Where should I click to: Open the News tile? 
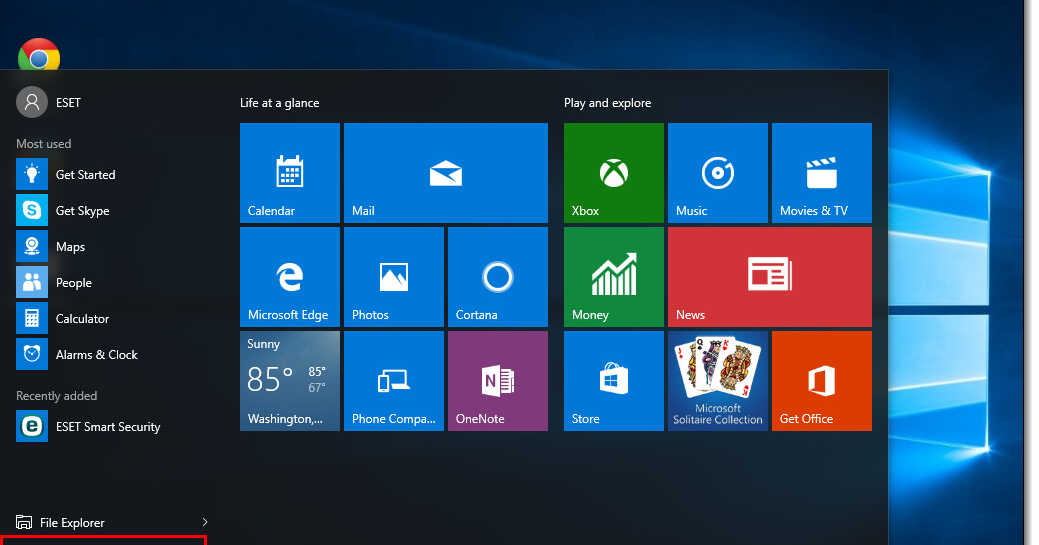coord(770,276)
